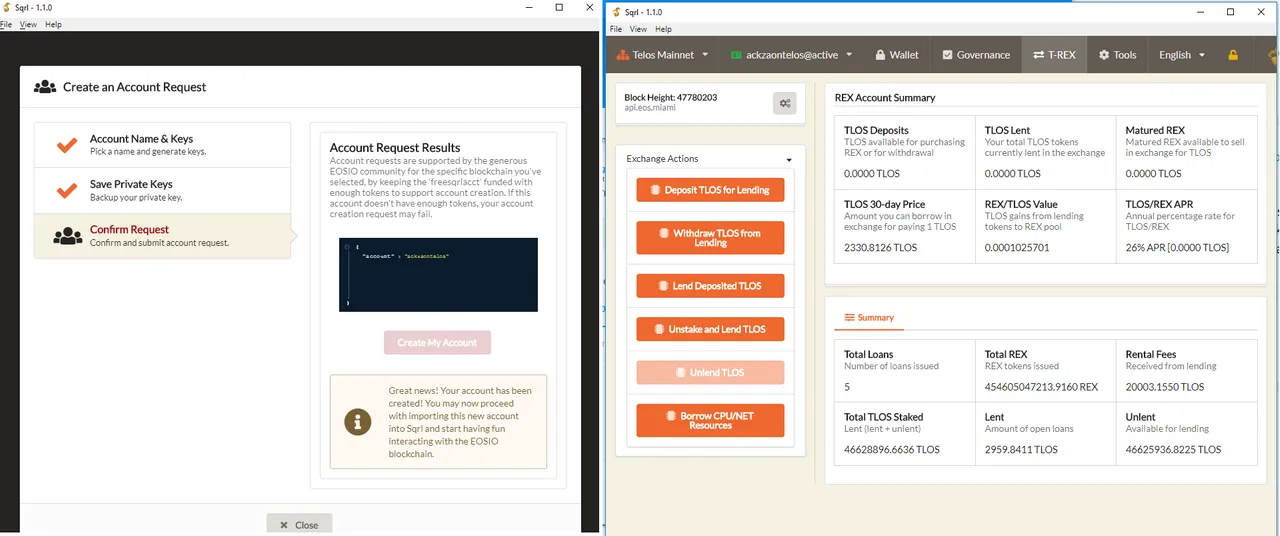Open the ackzaontelos@active account dropdown
The width and height of the screenshot is (1280, 536).
pyautogui.click(x=791, y=55)
